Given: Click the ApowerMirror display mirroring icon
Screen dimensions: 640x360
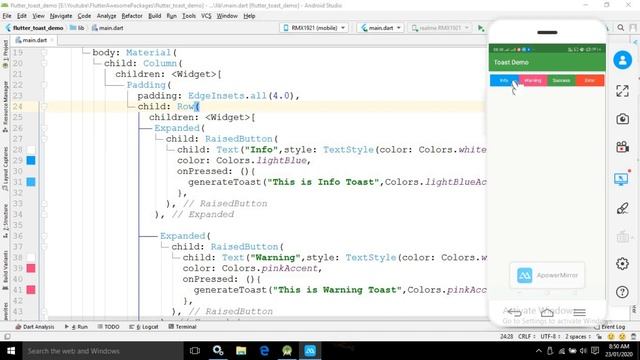Looking at the screenshot, I should (x=621, y=179).
